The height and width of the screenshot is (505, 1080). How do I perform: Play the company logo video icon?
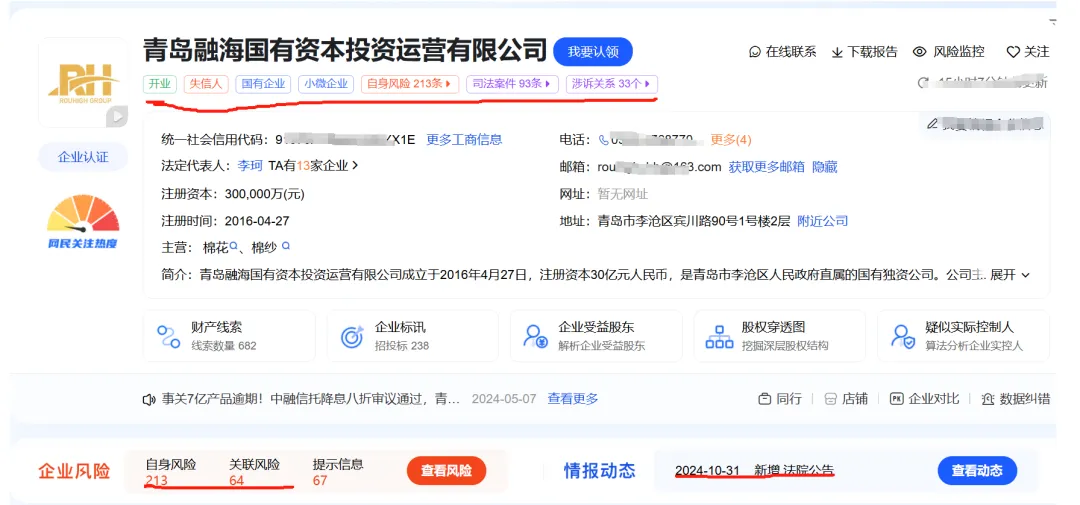tap(117, 116)
